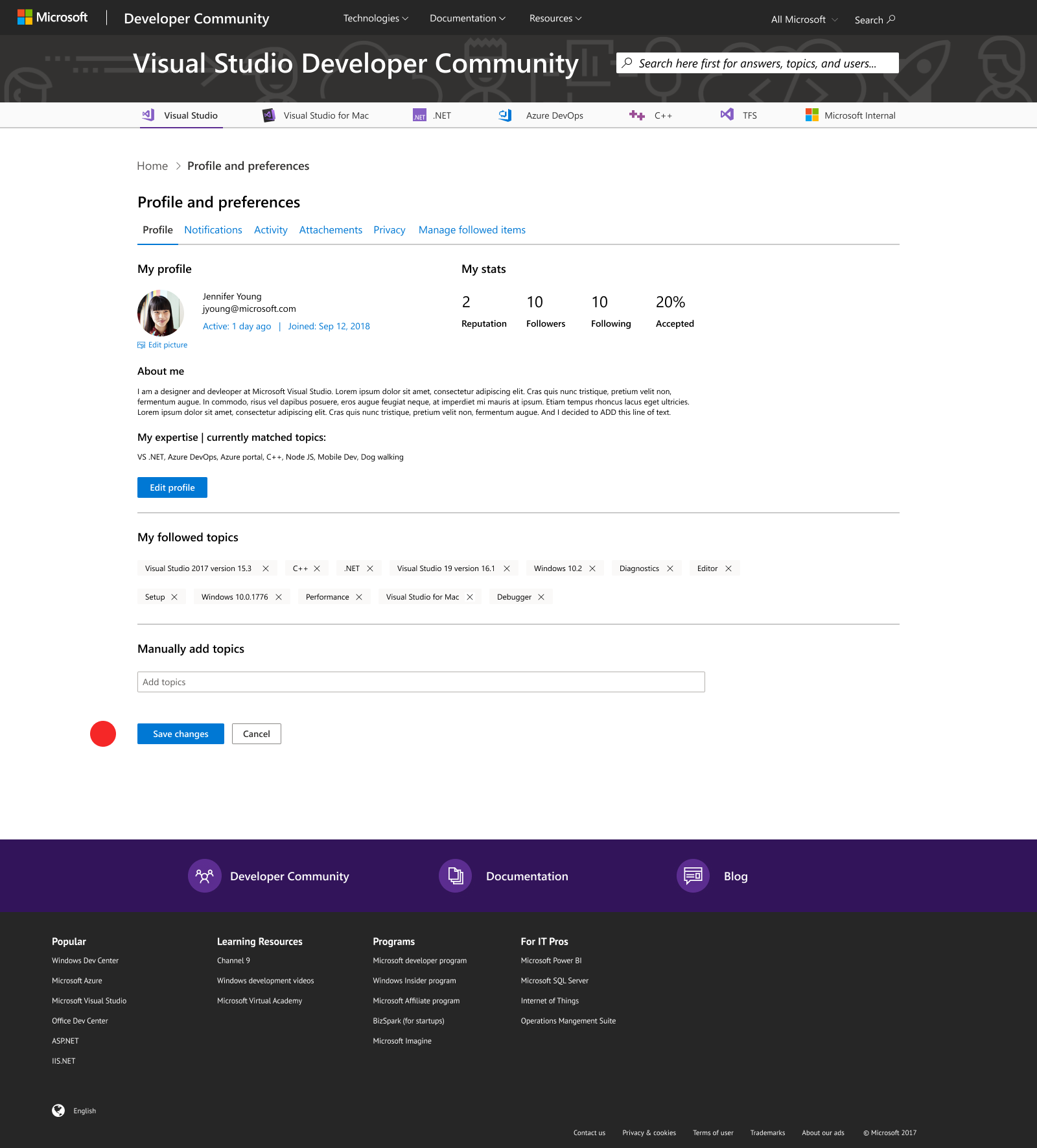
Task: Click the Cancel button
Action: pos(257,734)
